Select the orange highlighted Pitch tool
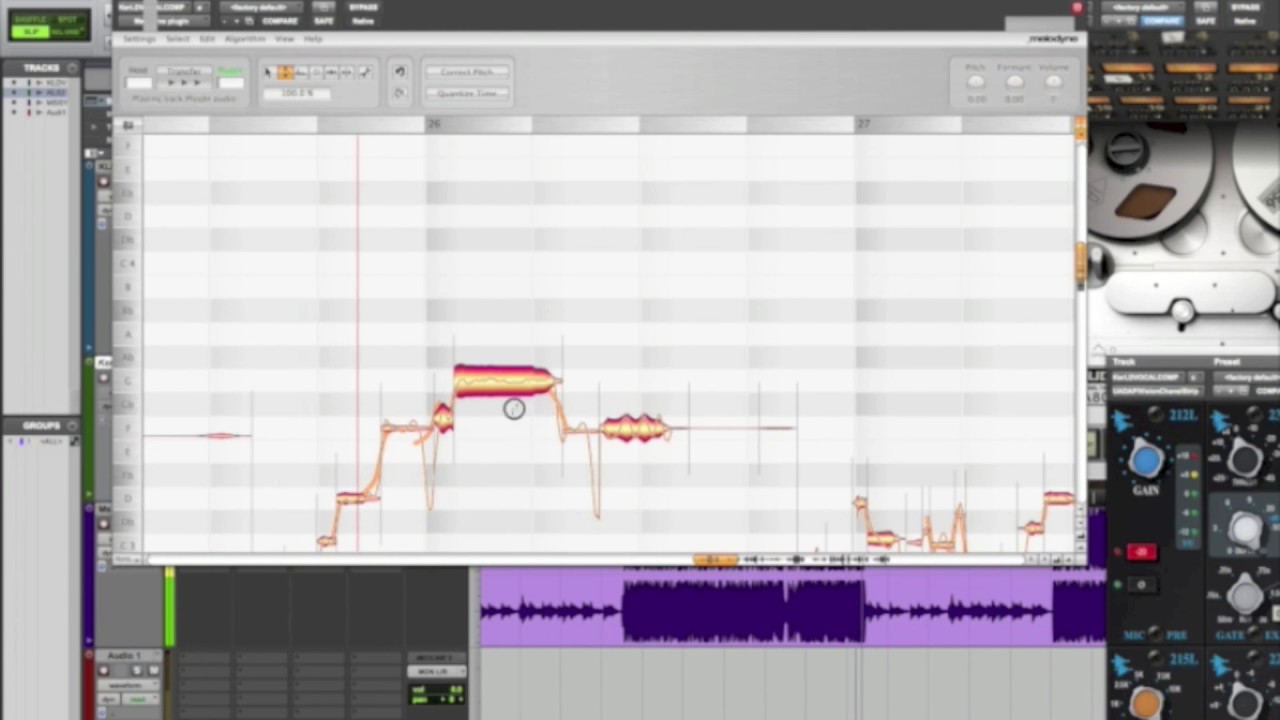The image size is (1280, 720). [x=285, y=72]
